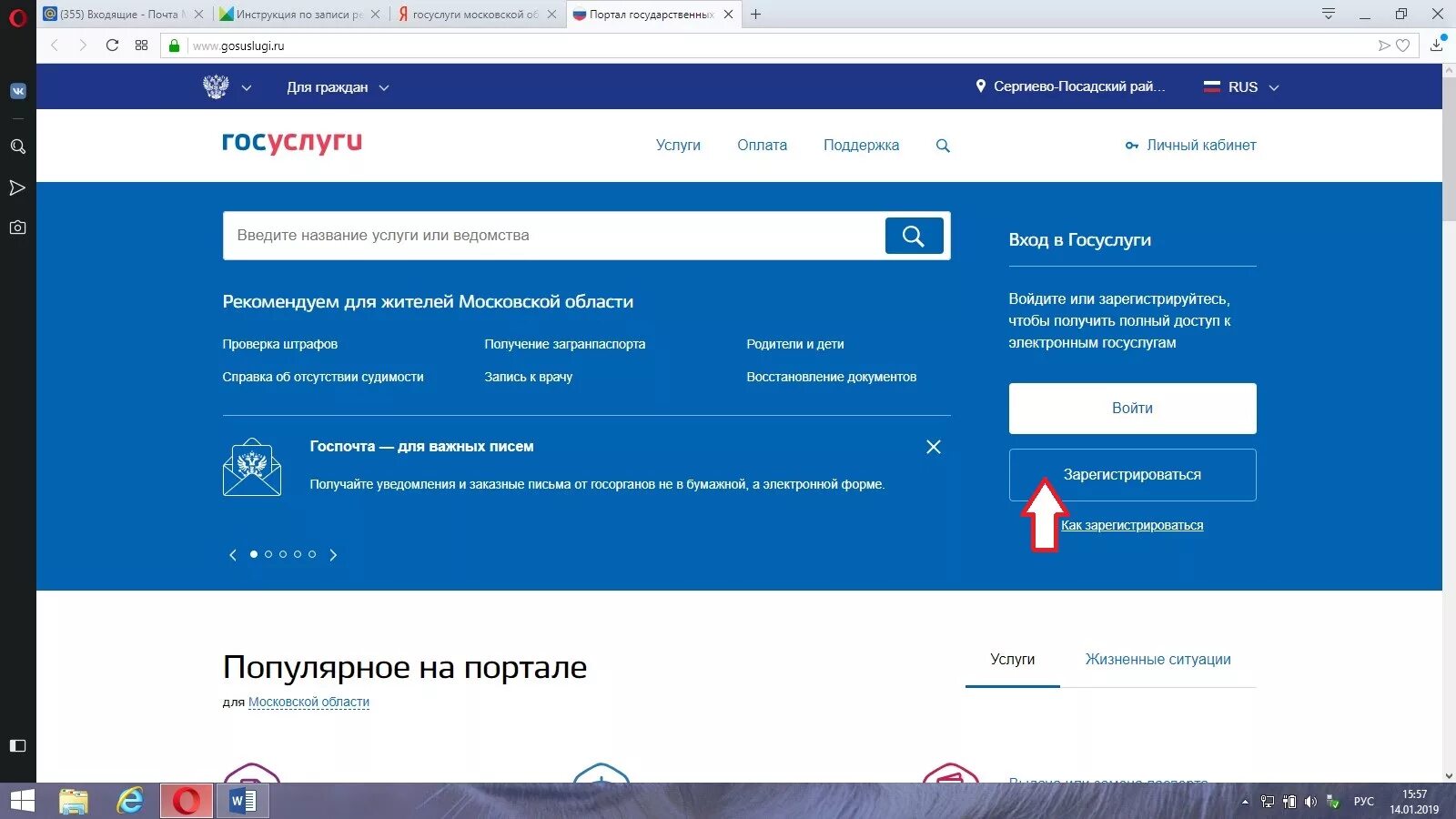Reload the gosuslugi page
The image size is (1456, 819).
[x=112, y=45]
